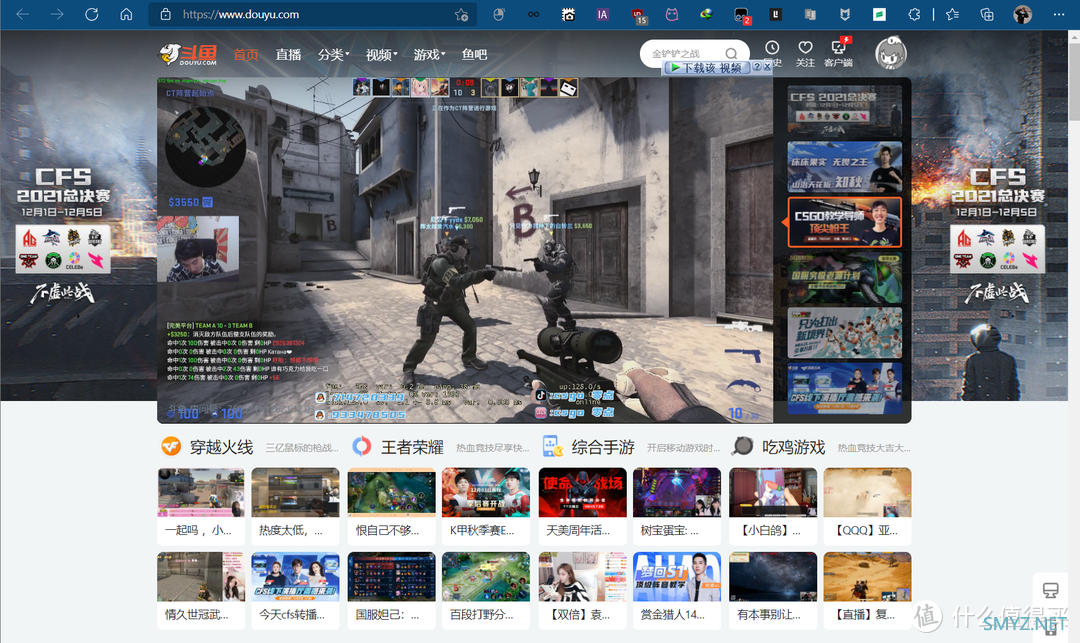1080x643 pixels.
Task: Click the browser address bar URL
Action: (241, 14)
